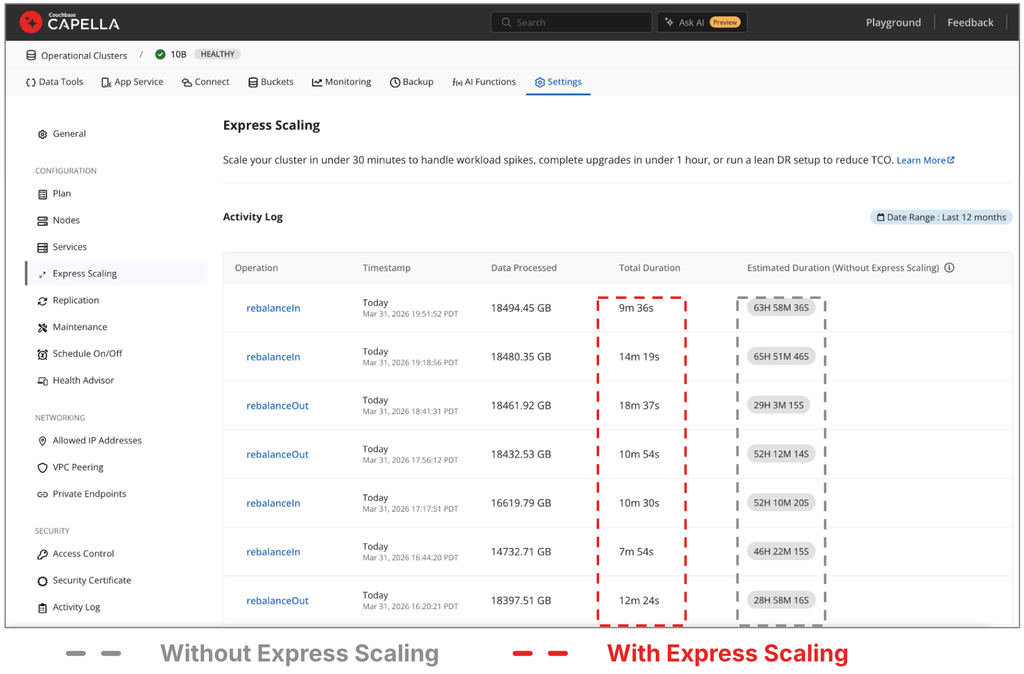Click the Ask AI sparkle icon
Image resolution: width=1024 pixels, height=674 pixels.
click(669, 22)
